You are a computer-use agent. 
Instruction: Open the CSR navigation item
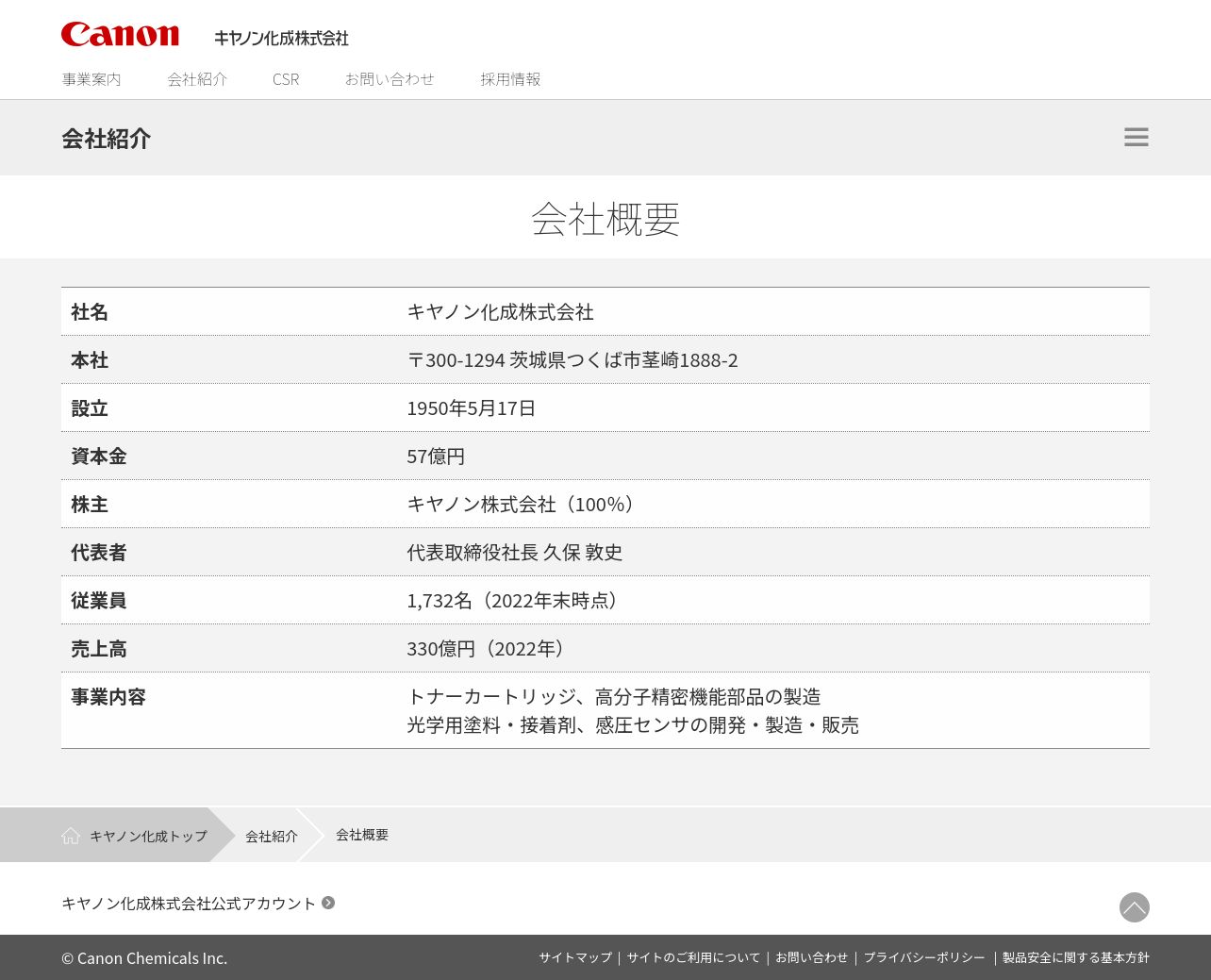click(x=286, y=79)
